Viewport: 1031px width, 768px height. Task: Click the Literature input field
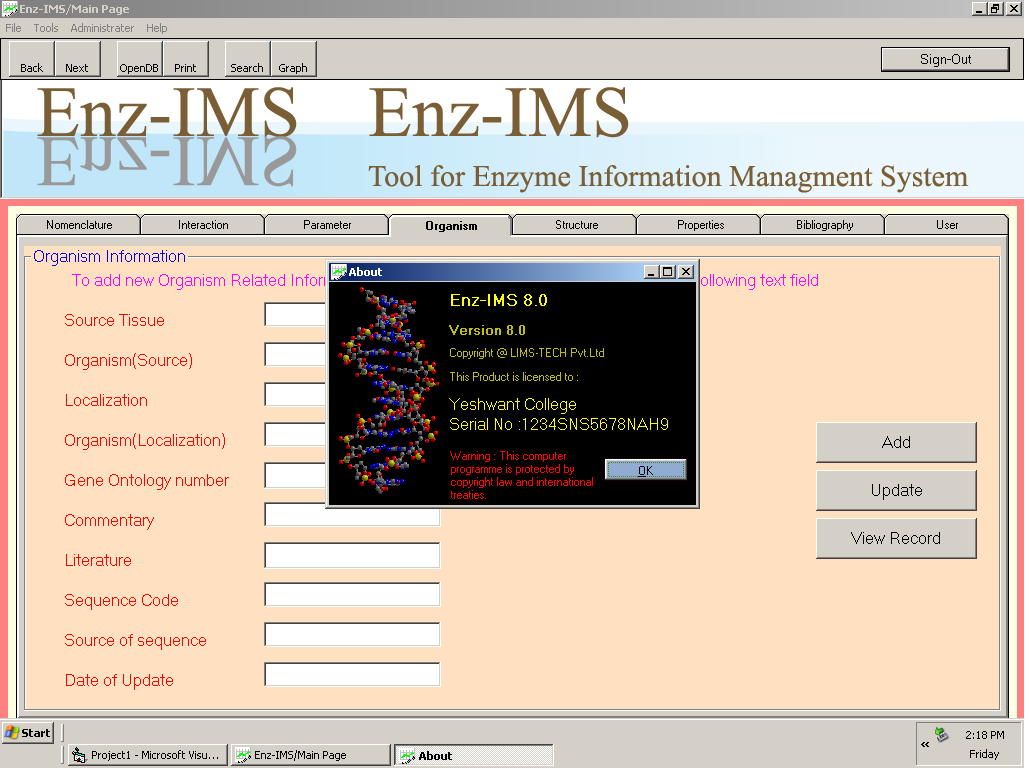[x=352, y=555]
